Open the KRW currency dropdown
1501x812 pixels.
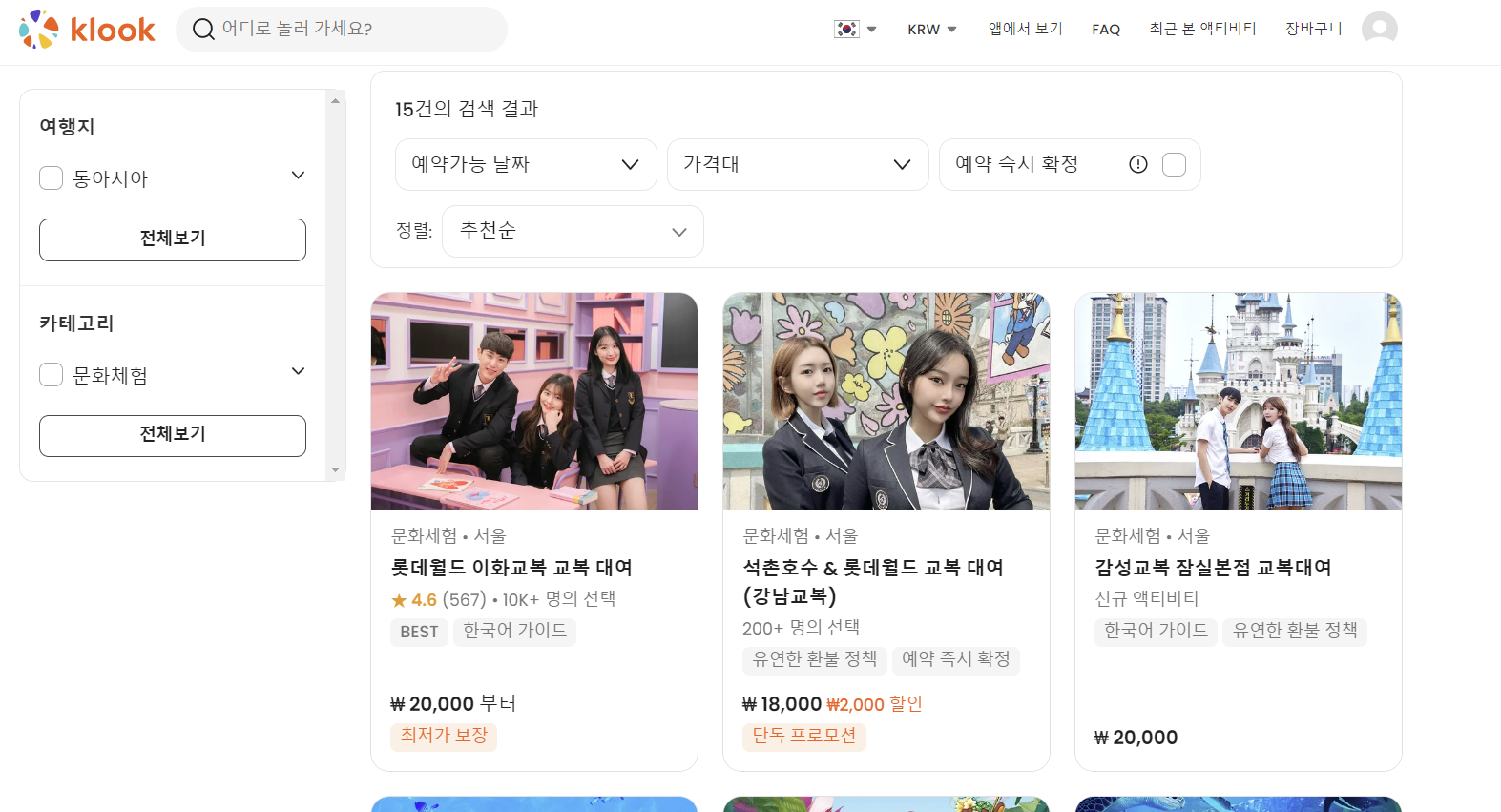[932, 30]
